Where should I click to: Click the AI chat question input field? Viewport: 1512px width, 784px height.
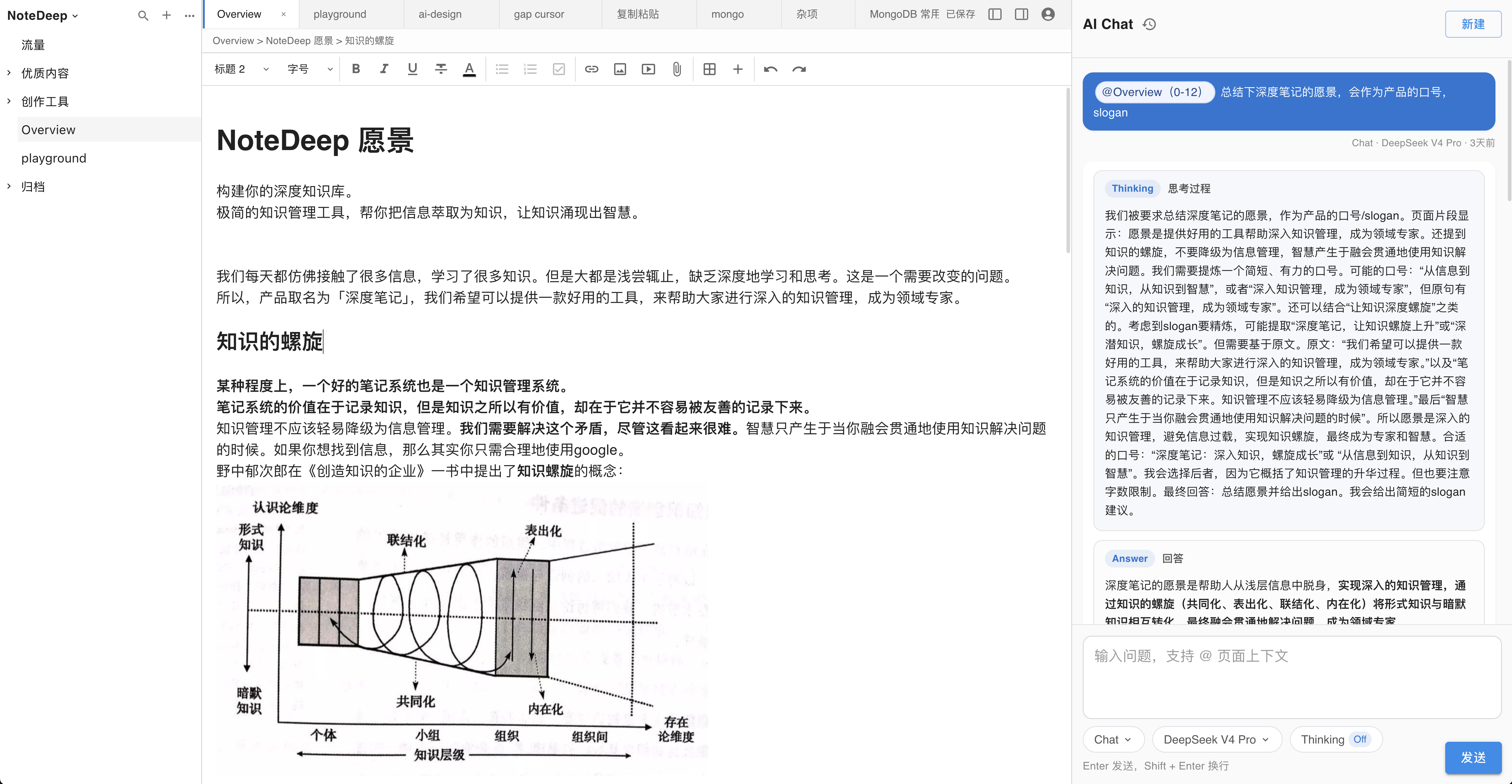click(1291, 677)
